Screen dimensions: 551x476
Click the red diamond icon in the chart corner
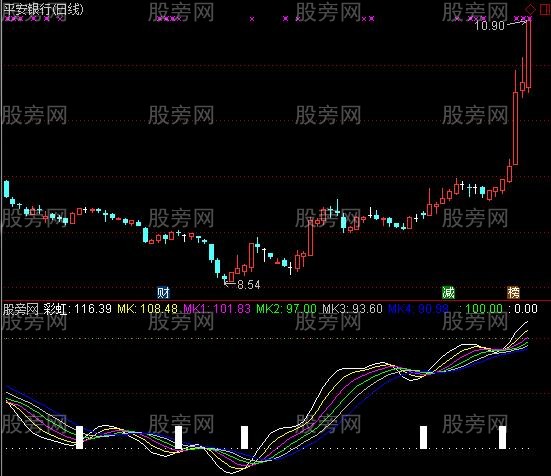[530, 9]
